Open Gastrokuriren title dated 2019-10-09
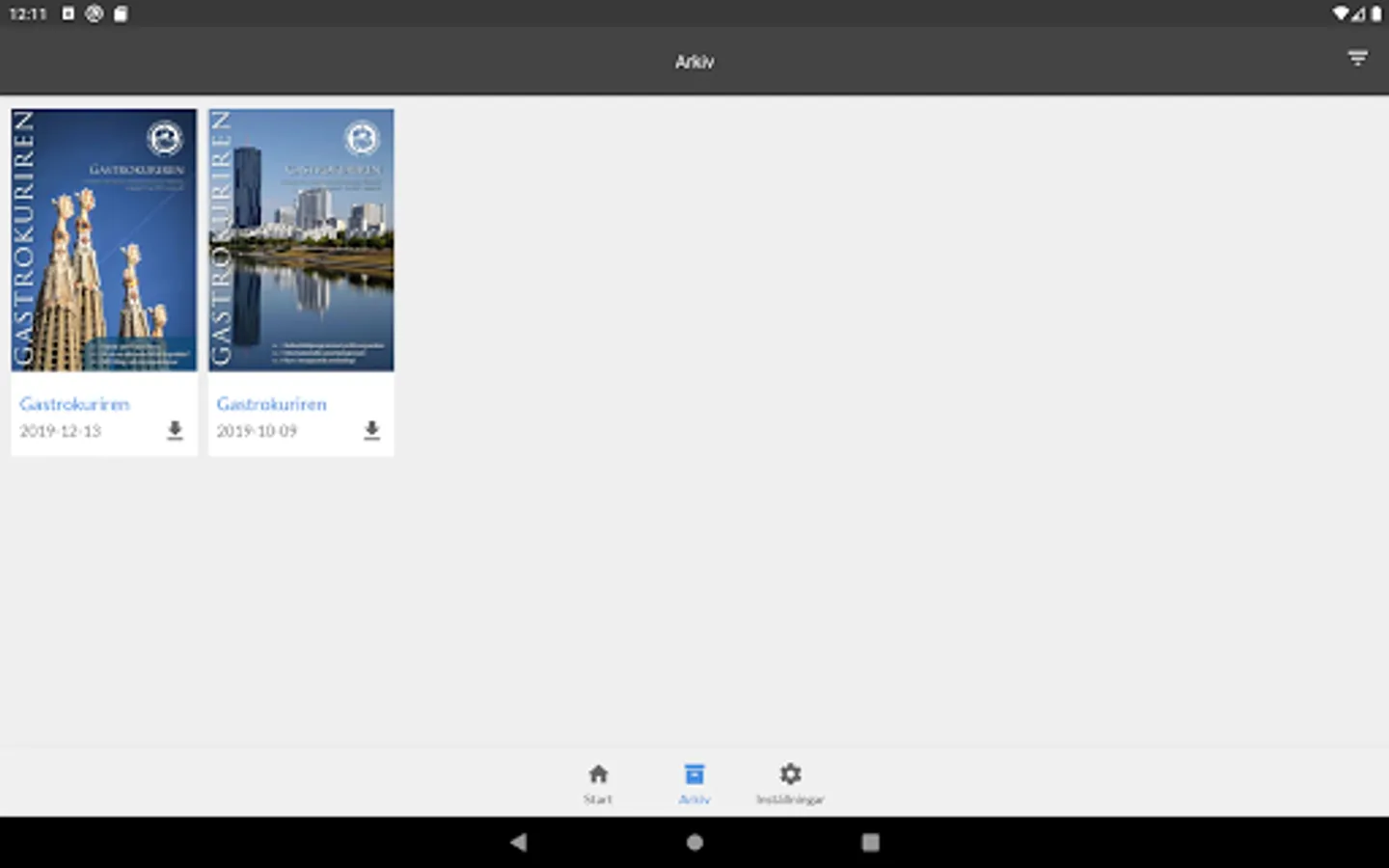This screenshot has height=868, width=1389. 271,404
